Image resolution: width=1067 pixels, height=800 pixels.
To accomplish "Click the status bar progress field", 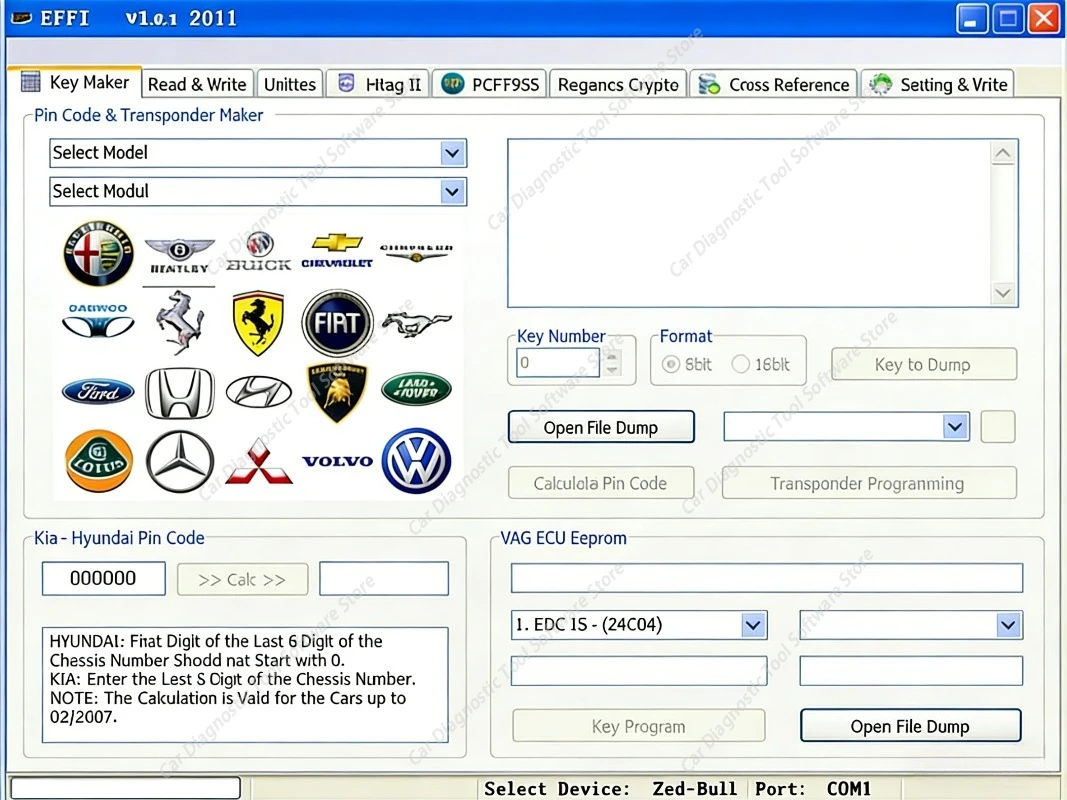I will click(x=125, y=788).
